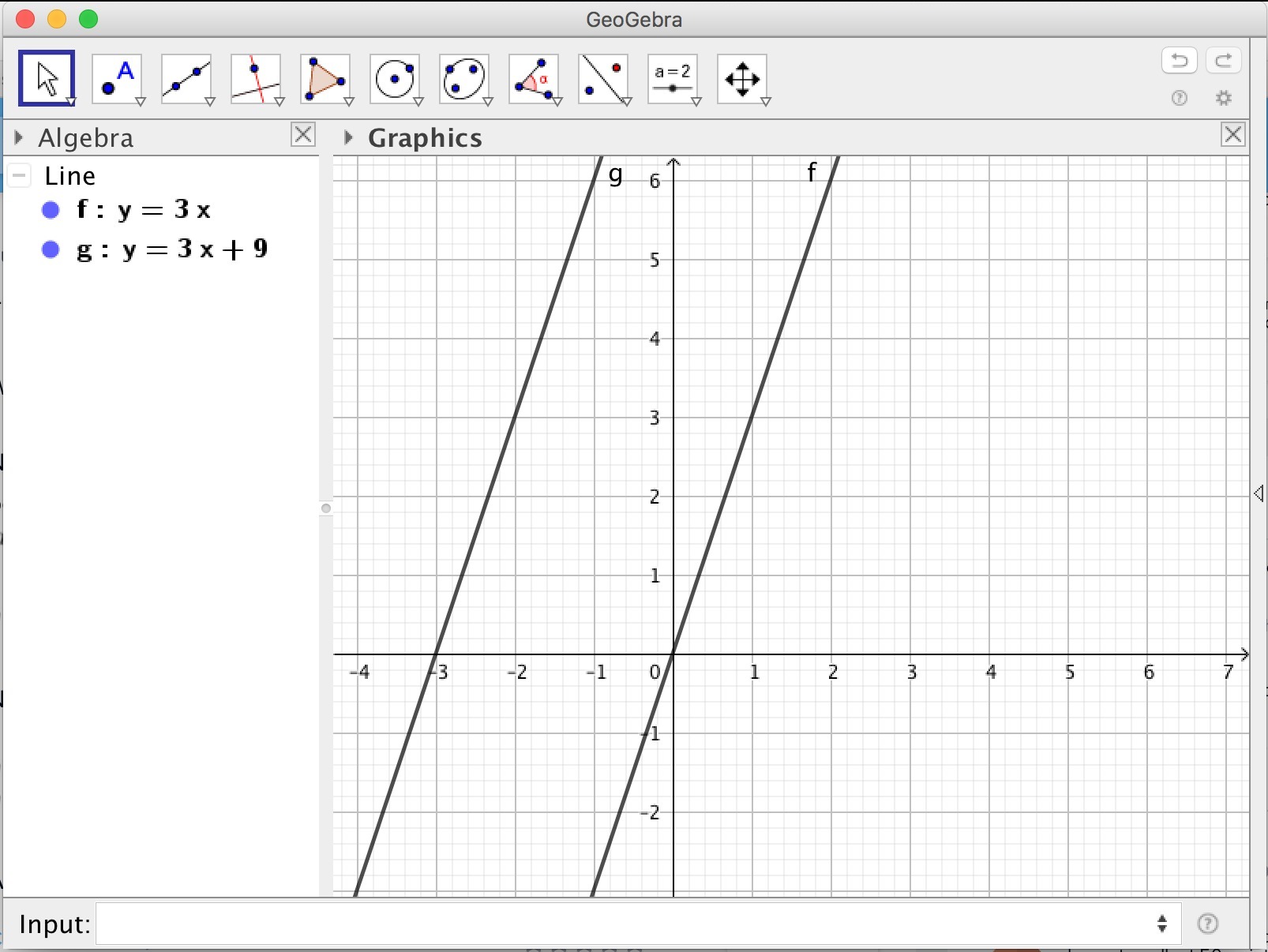Click label g on the graph

616,175
